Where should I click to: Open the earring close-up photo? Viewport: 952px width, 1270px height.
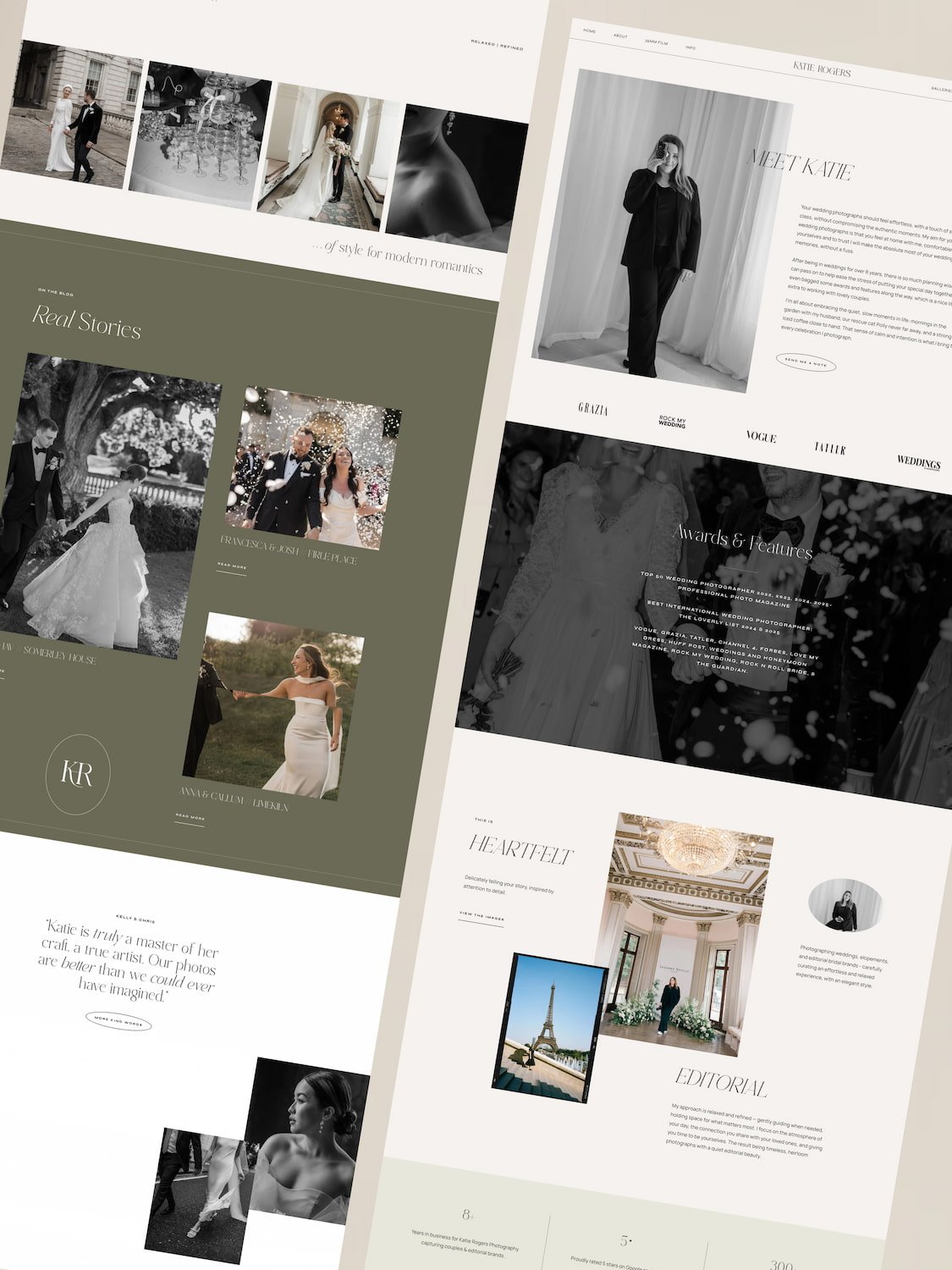(457, 179)
